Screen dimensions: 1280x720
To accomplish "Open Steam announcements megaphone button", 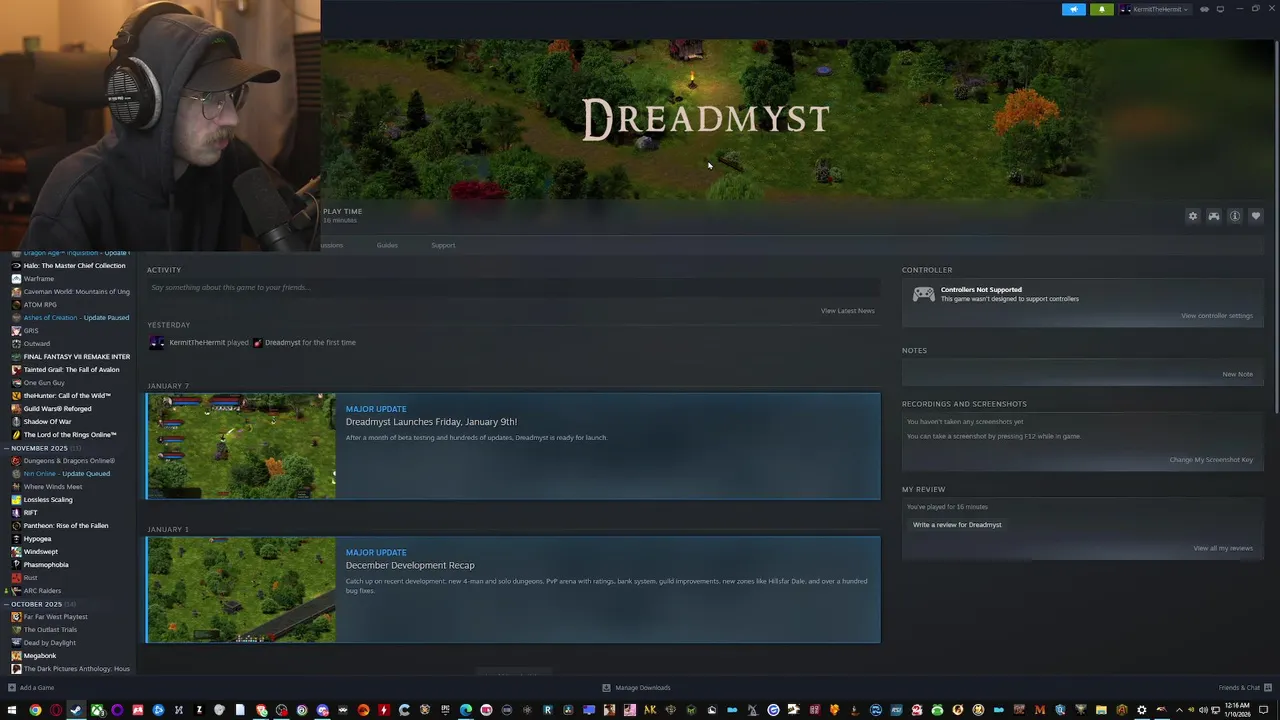I will click(1074, 9).
